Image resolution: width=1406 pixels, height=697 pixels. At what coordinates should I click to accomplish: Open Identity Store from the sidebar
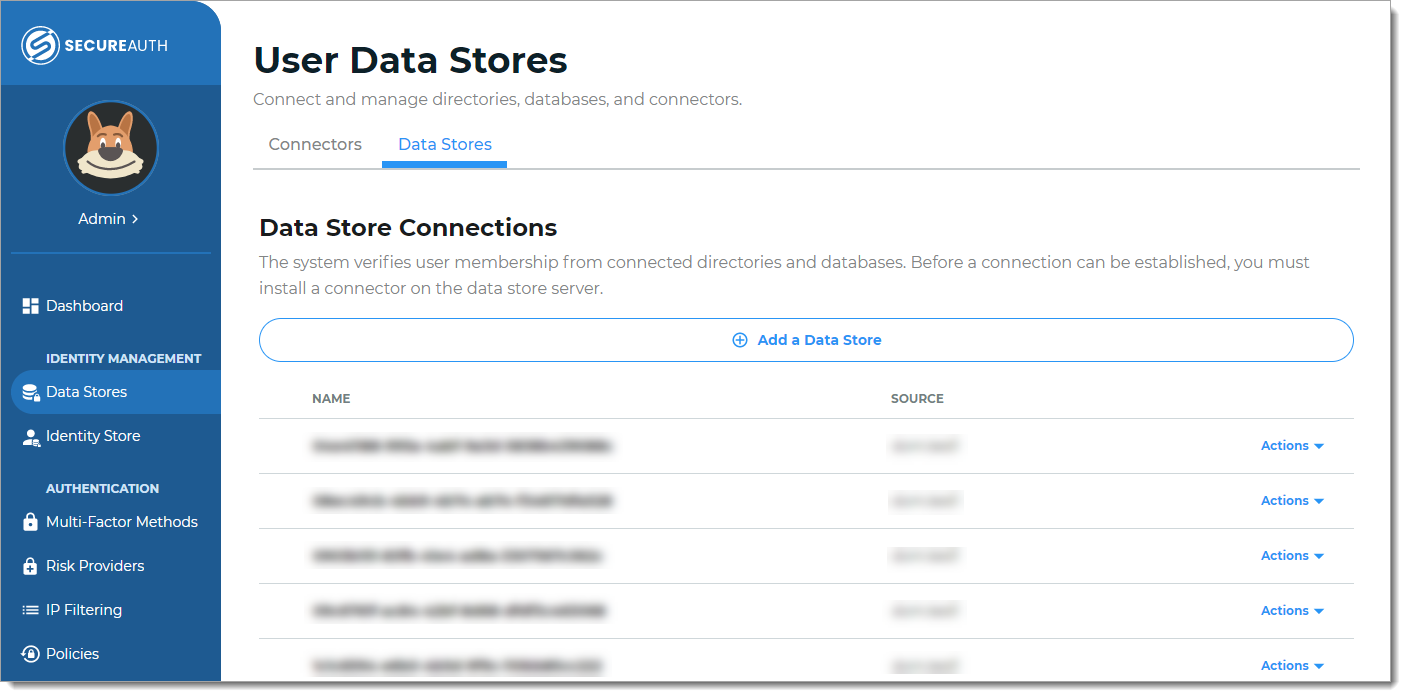pyautogui.click(x=92, y=435)
